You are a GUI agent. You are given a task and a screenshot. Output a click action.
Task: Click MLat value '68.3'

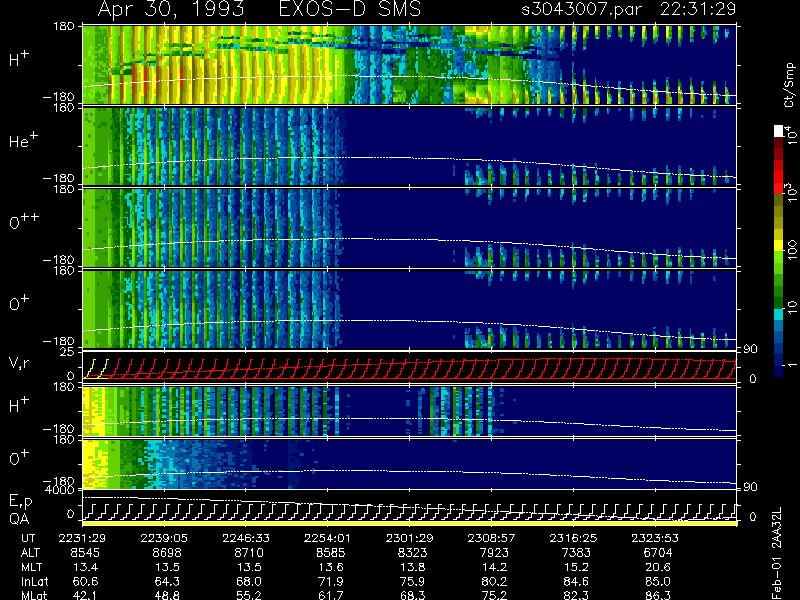click(x=412, y=595)
